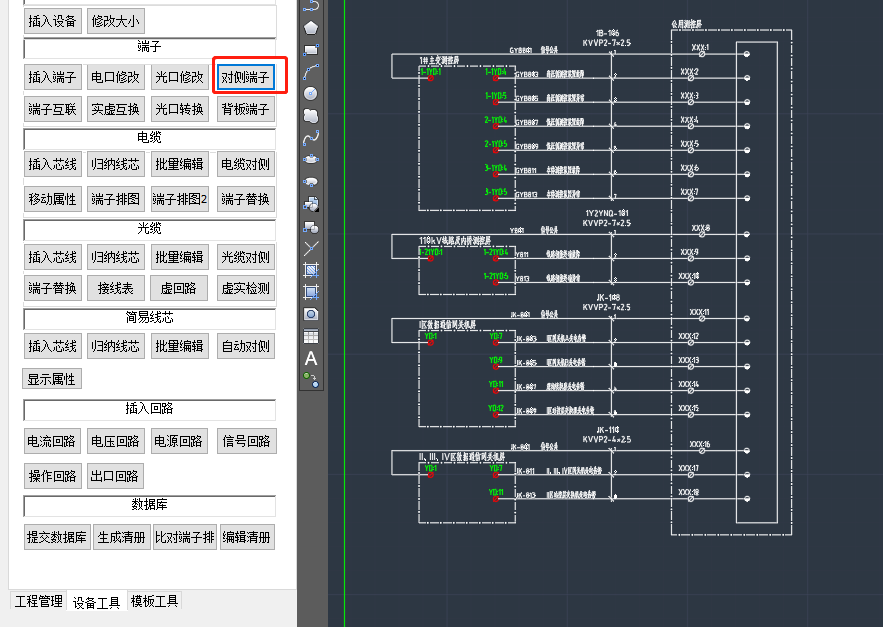Select the Polygon draw tool
The image size is (883, 627).
click(311, 27)
